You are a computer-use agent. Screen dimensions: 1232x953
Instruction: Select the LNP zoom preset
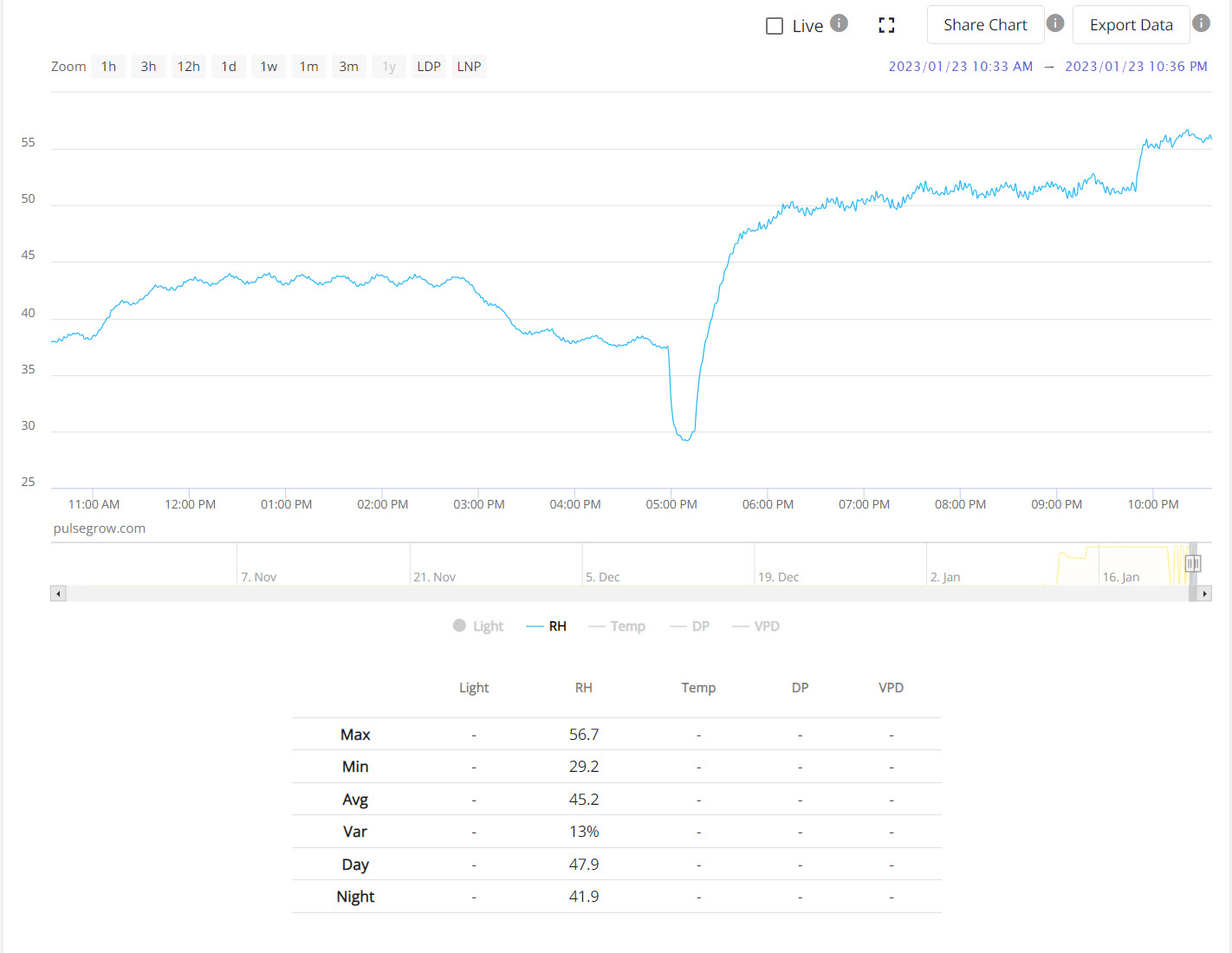click(x=469, y=67)
